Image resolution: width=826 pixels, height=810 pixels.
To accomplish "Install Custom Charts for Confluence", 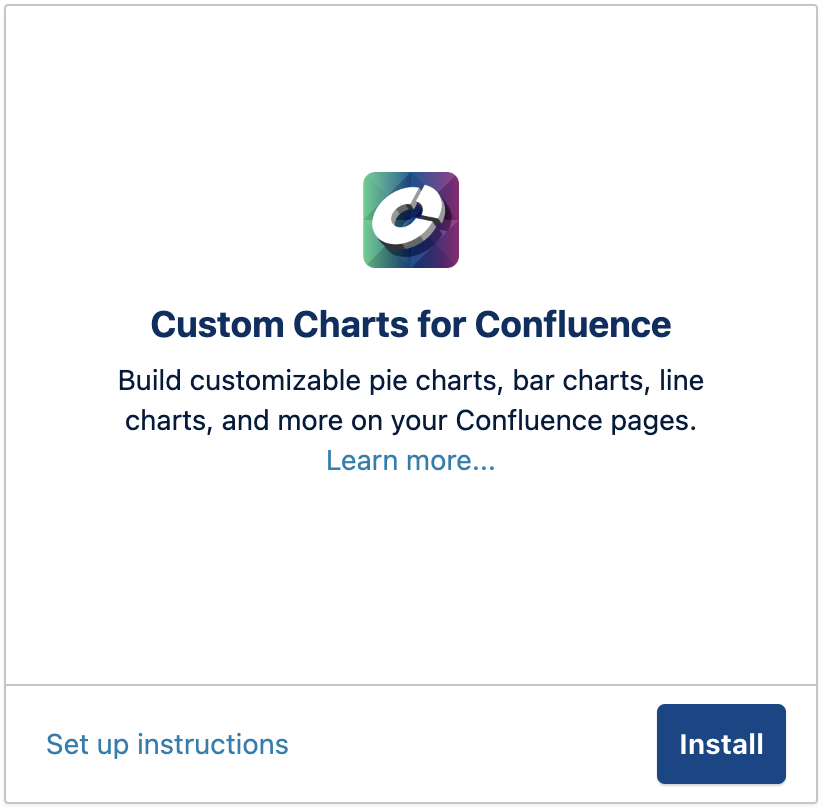I will pos(721,744).
